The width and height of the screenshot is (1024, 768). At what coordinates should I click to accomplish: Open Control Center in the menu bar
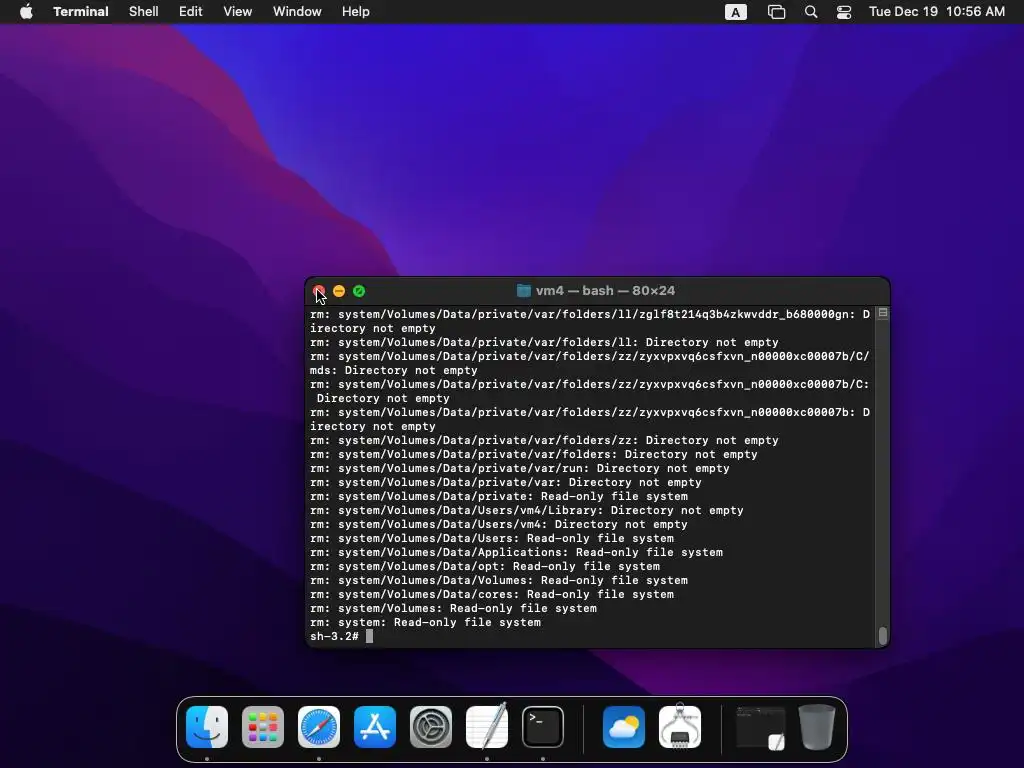(x=844, y=12)
